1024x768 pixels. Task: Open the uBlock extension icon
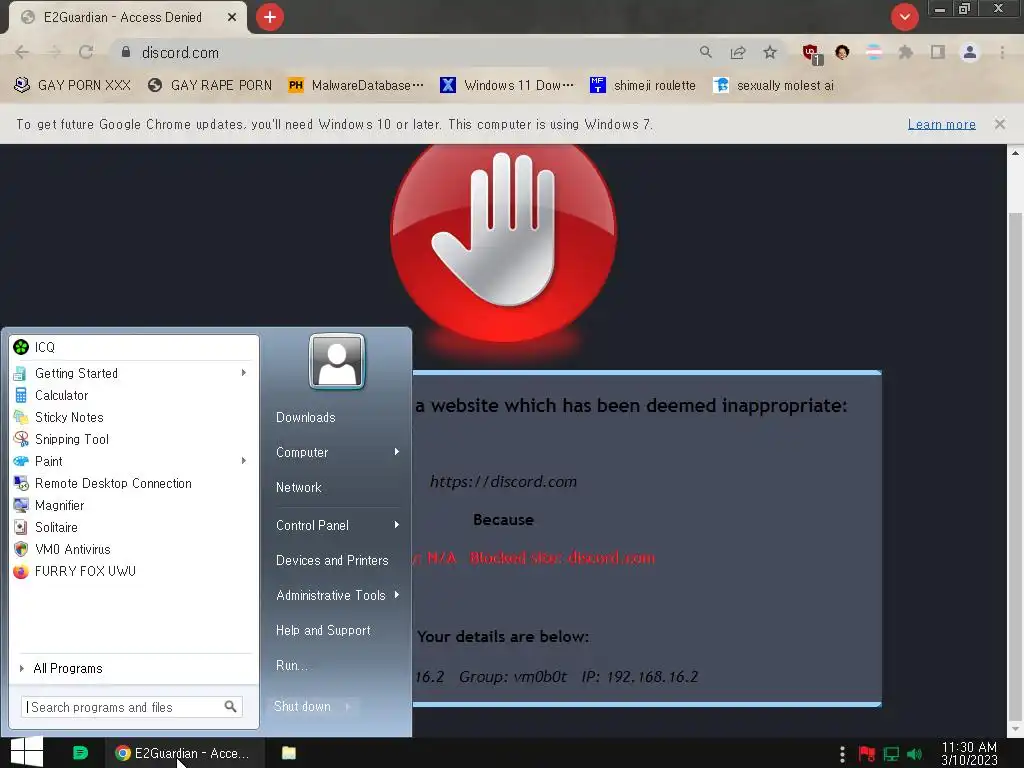[812, 54]
